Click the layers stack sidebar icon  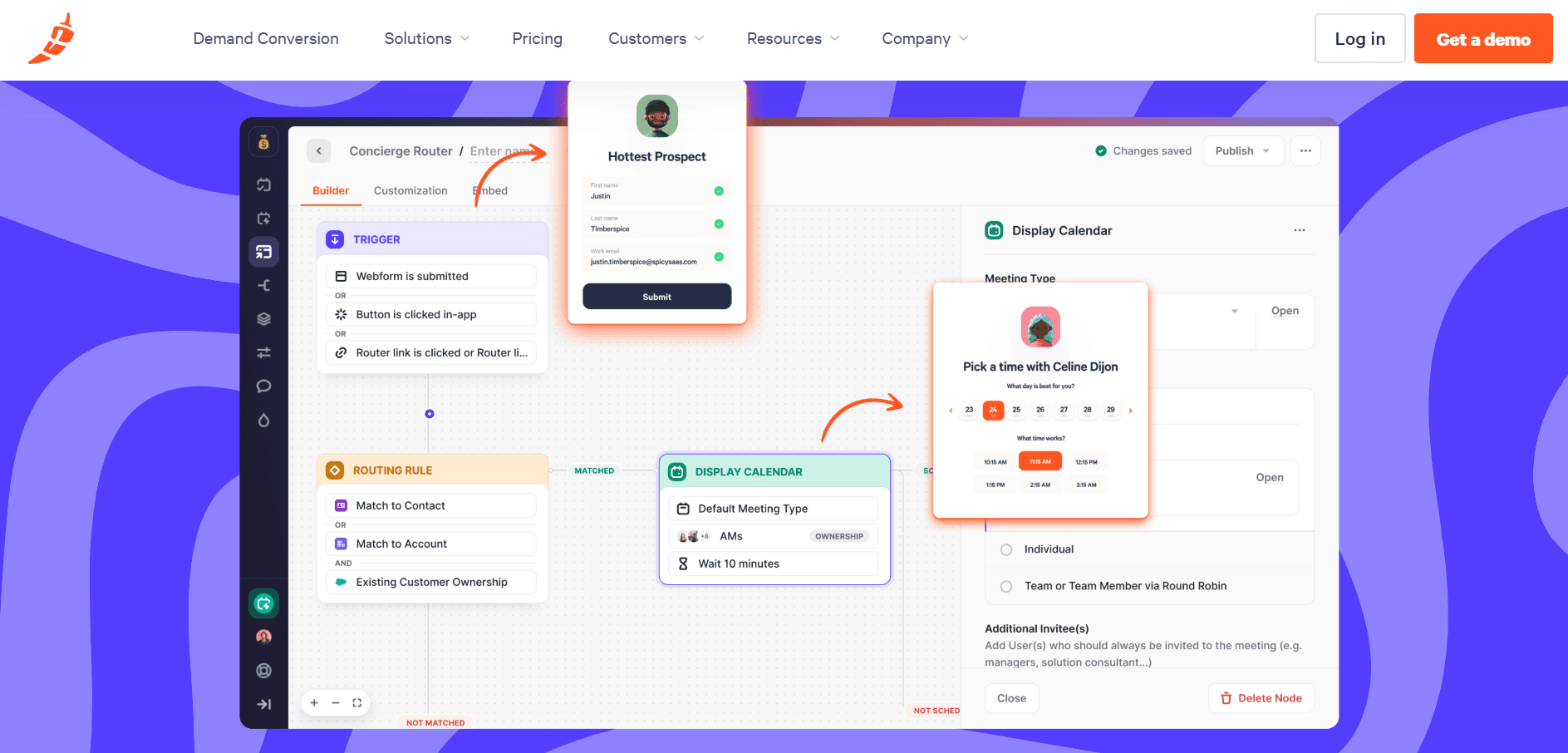tap(263, 319)
